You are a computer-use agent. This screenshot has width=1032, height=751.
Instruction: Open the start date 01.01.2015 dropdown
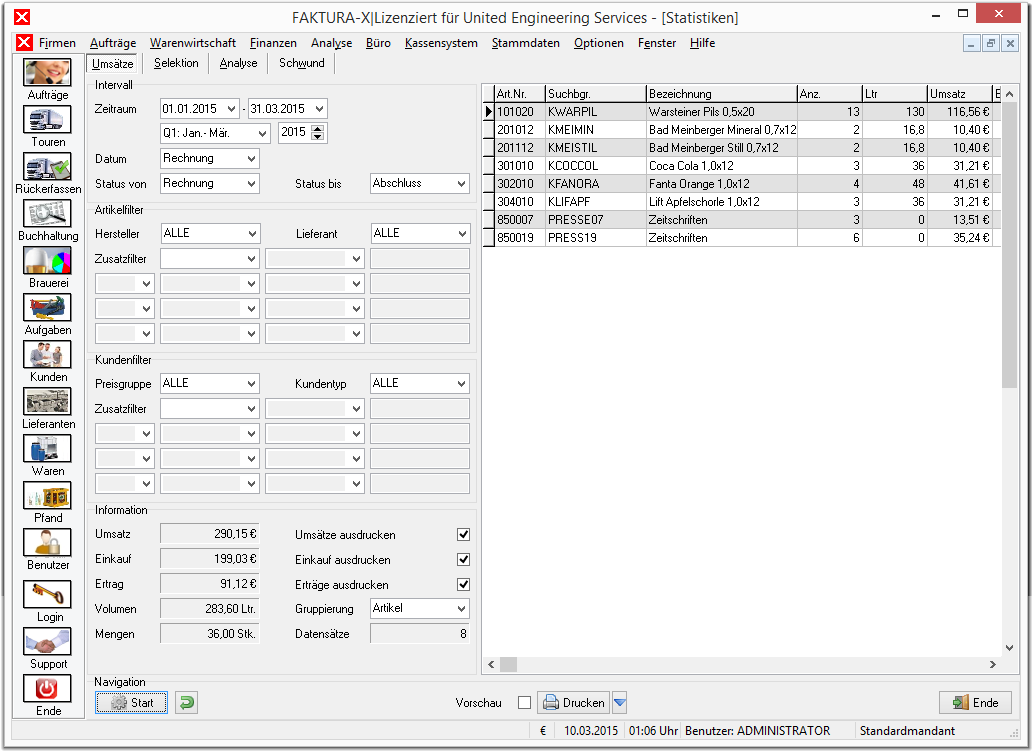232,109
